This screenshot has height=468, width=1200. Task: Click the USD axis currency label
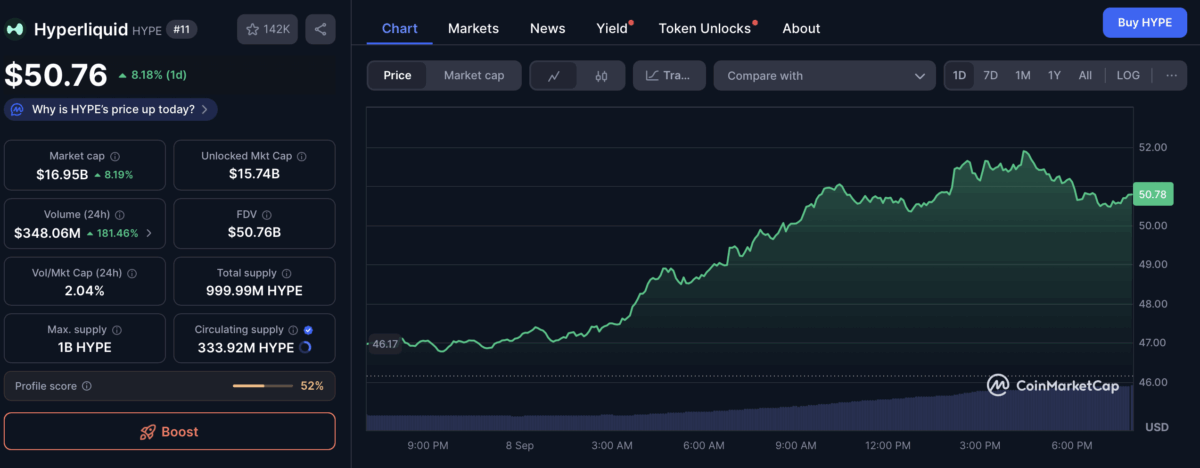coord(1156,427)
